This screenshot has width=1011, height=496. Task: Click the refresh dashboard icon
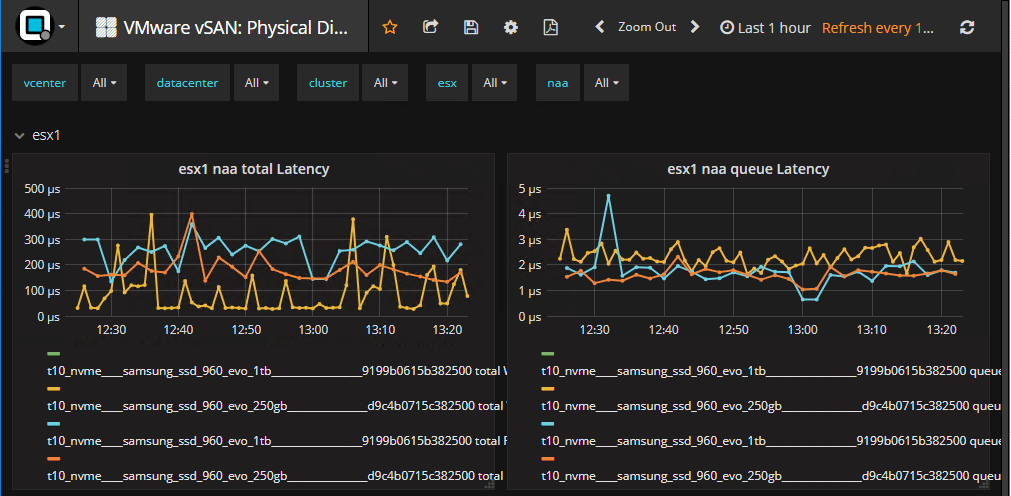966,27
